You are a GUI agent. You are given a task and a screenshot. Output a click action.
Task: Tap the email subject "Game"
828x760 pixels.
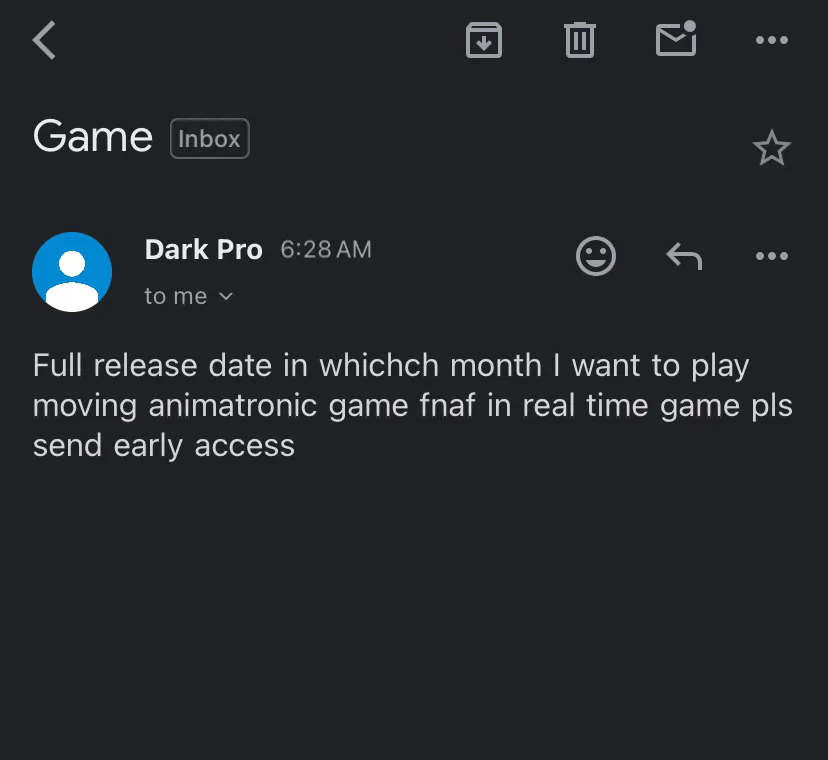click(x=92, y=137)
